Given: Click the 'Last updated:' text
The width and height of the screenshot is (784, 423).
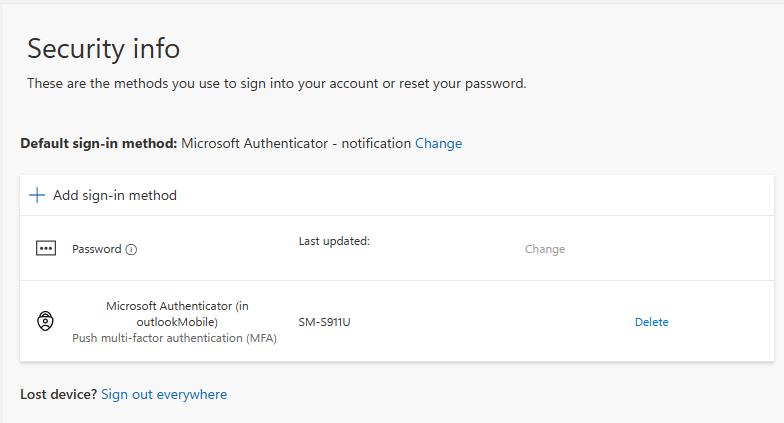Looking at the screenshot, I should [x=334, y=241].
